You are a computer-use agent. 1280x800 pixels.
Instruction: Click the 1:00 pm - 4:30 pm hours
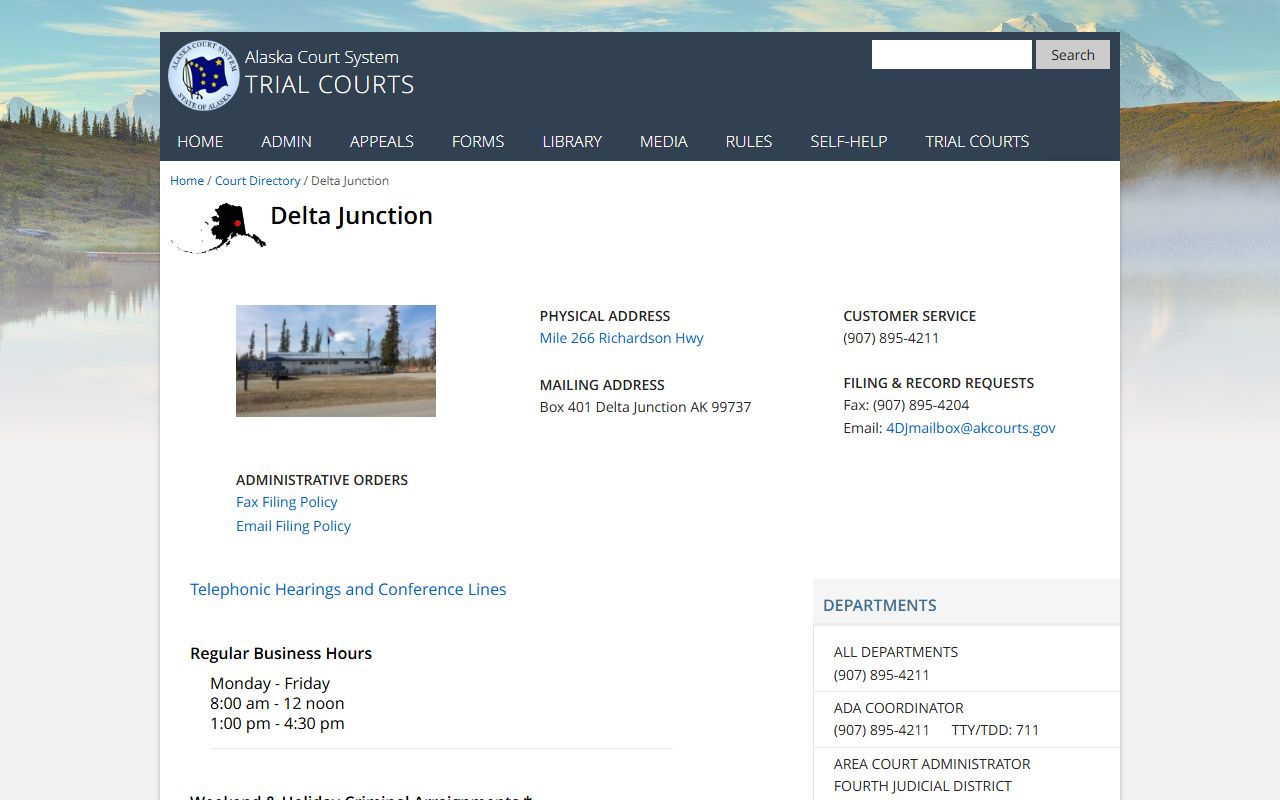point(277,723)
